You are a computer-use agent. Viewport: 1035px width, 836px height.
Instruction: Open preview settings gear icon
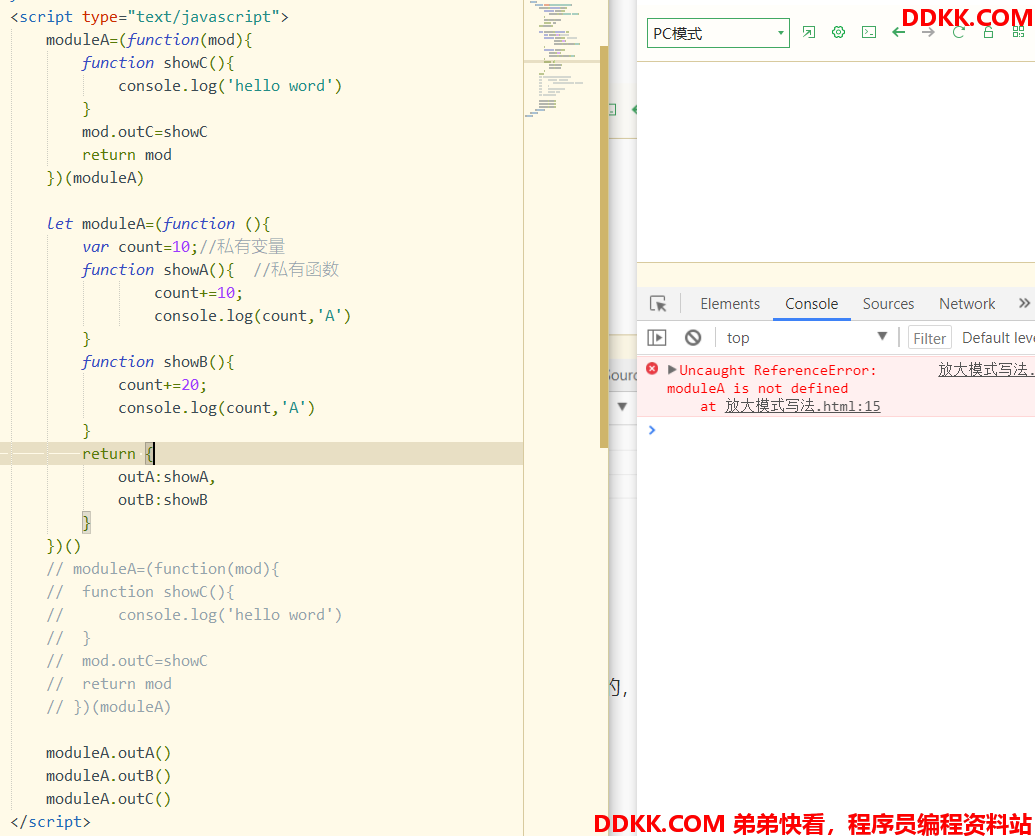(838, 32)
